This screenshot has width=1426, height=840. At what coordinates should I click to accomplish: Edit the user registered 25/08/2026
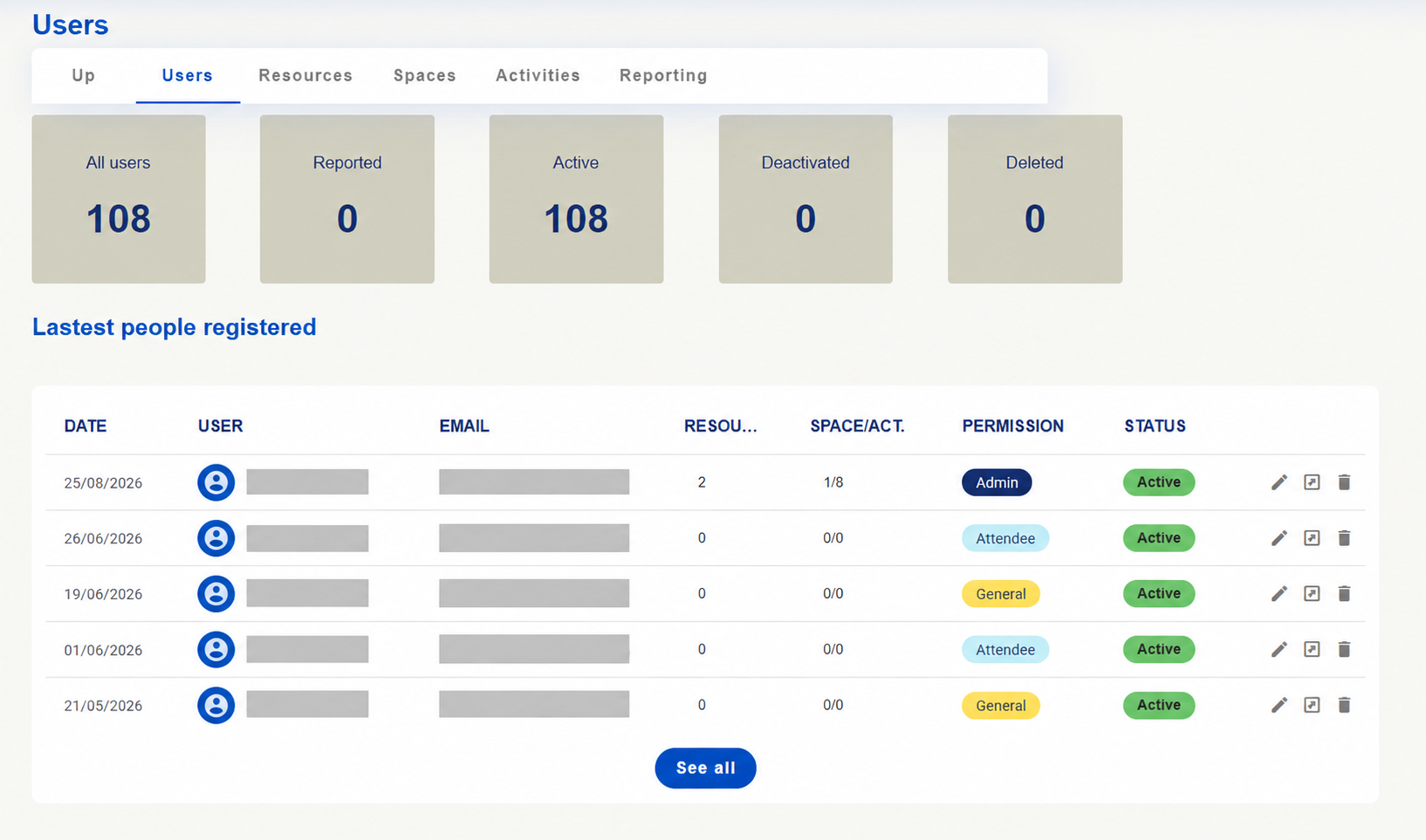point(1279,482)
